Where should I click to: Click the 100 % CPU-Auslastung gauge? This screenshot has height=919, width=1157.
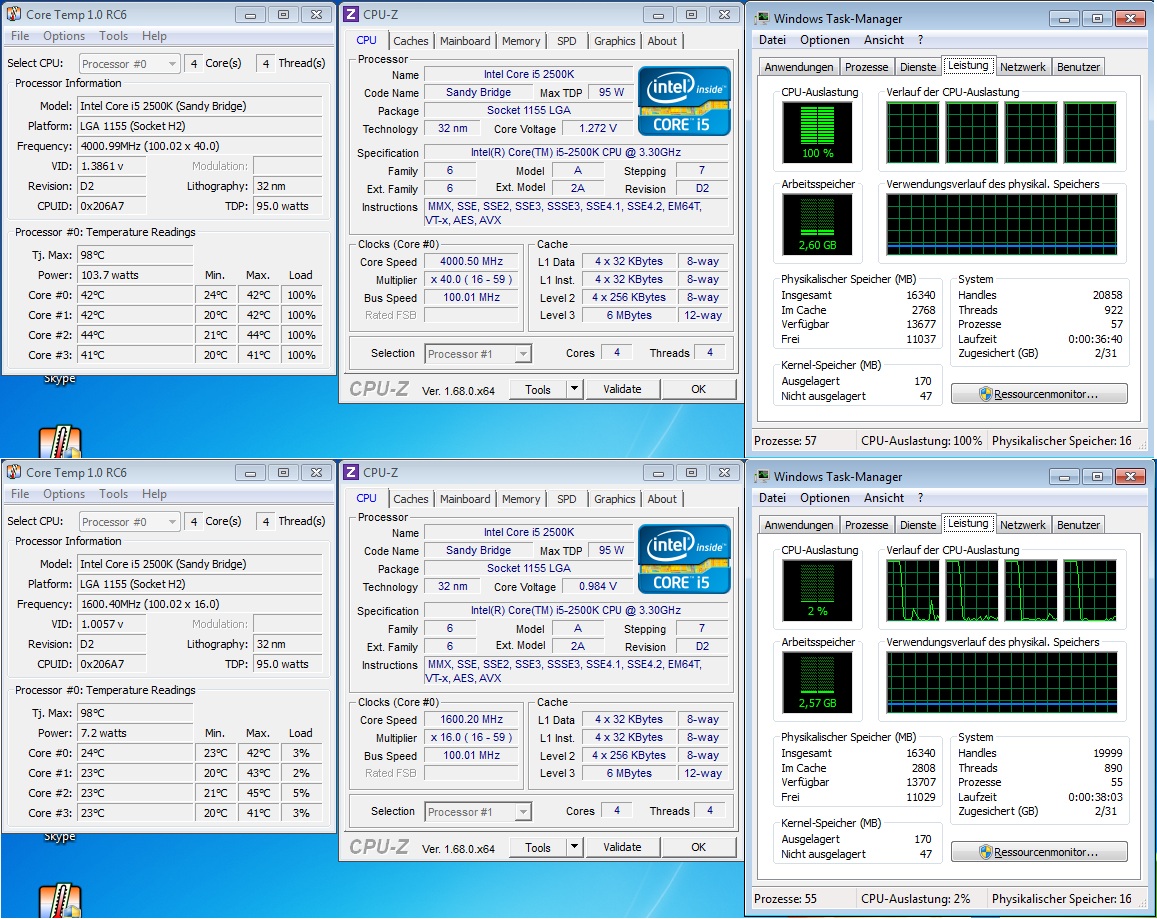tap(818, 133)
